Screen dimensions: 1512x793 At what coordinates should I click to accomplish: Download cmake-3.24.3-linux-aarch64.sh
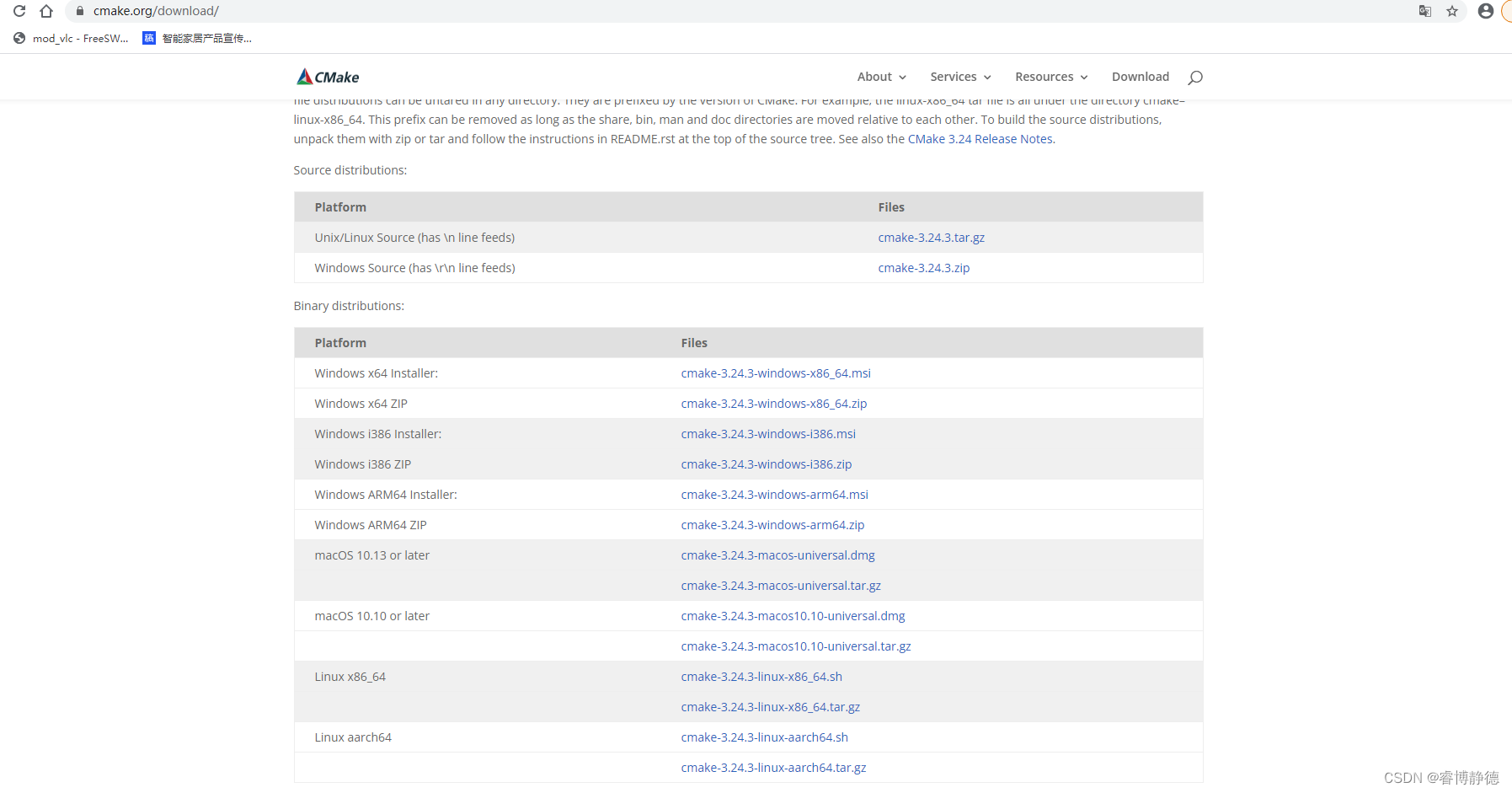pos(765,737)
